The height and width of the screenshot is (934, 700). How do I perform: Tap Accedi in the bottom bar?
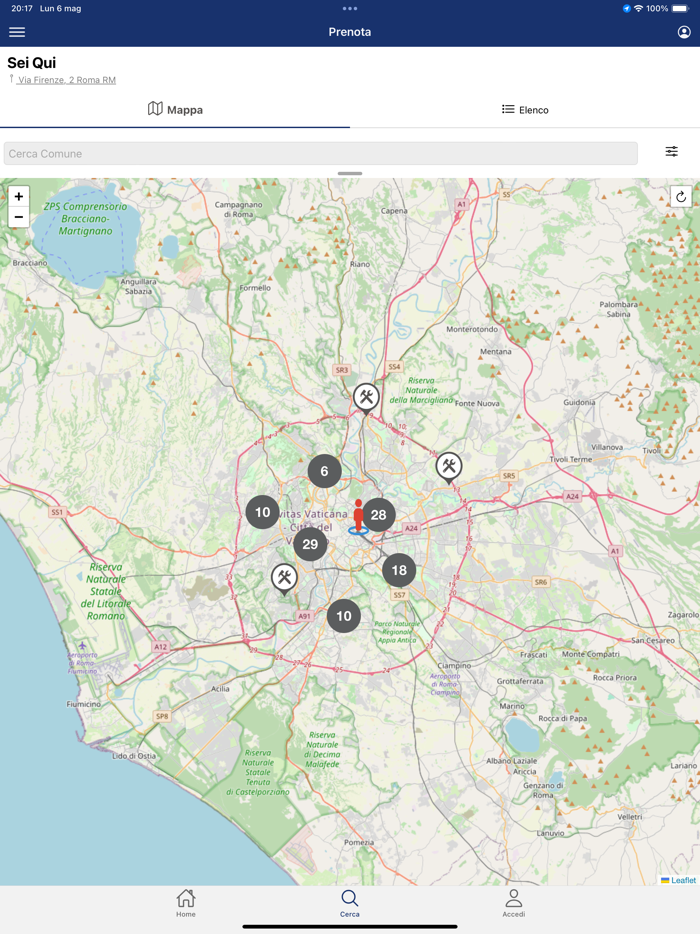(x=514, y=903)
